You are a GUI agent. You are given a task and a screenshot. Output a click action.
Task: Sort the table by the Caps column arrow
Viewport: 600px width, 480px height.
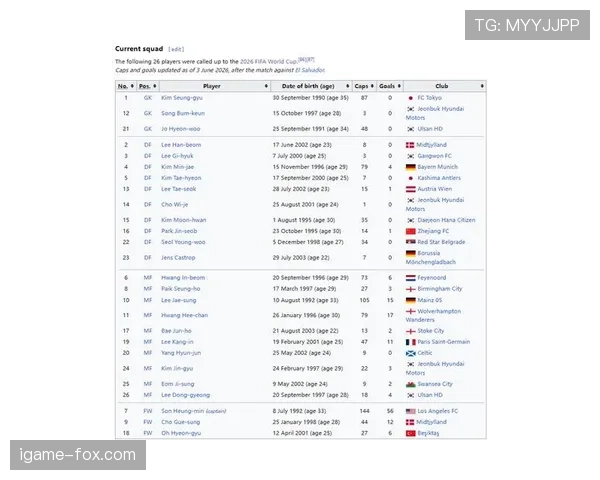tap(372, 86)
